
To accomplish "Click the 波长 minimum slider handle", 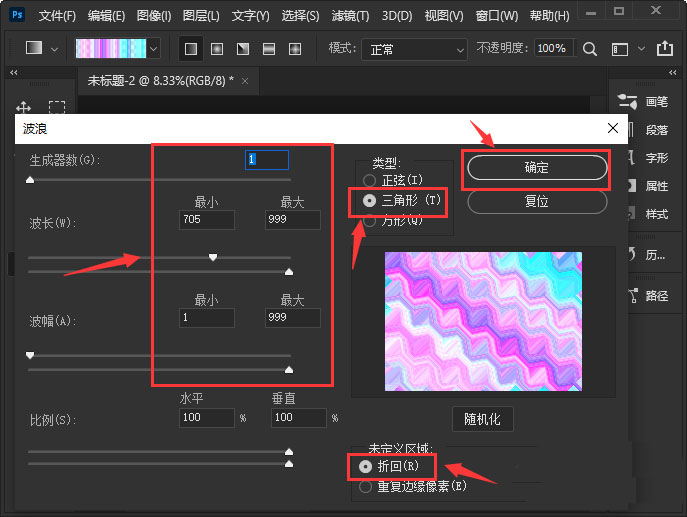I will tap(213, 257).
